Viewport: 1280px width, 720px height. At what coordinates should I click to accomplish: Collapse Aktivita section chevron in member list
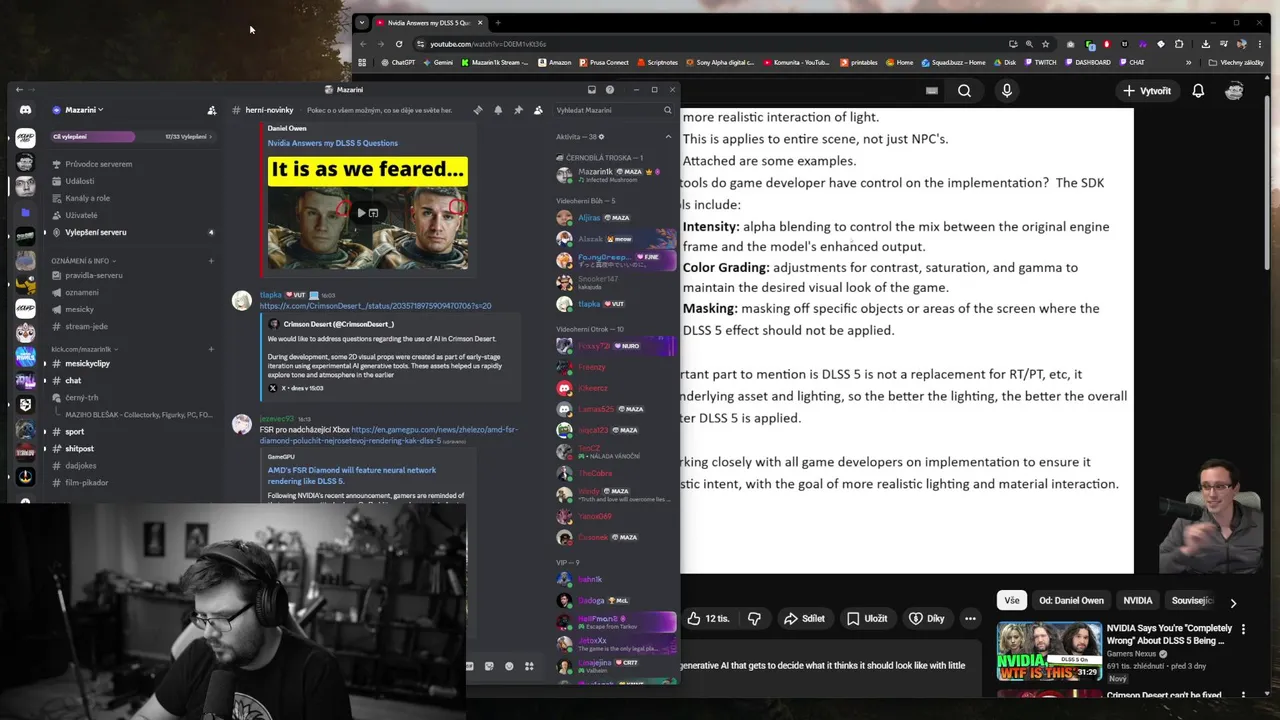[x=668, y=137]
